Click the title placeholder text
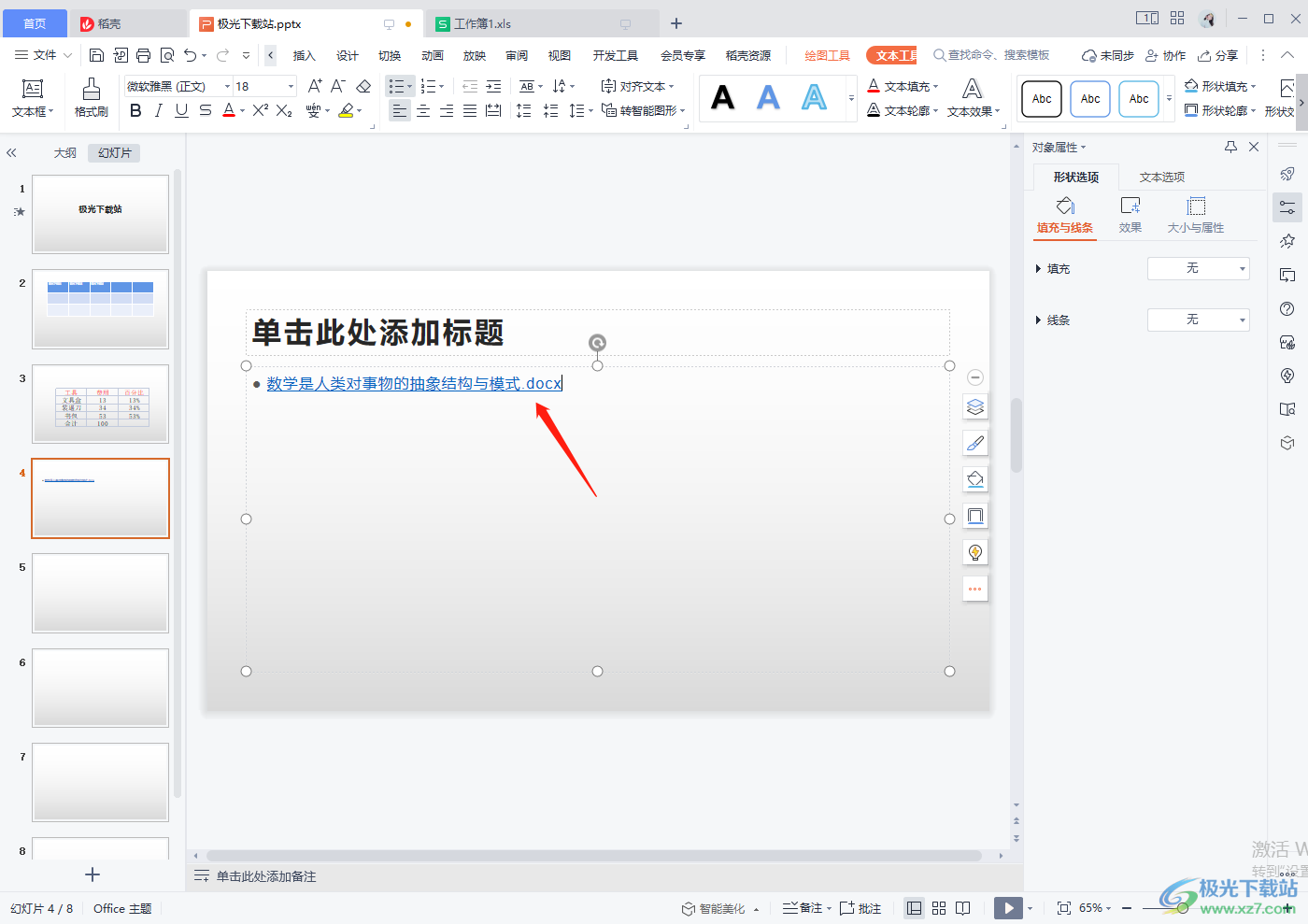 [378, 333]
